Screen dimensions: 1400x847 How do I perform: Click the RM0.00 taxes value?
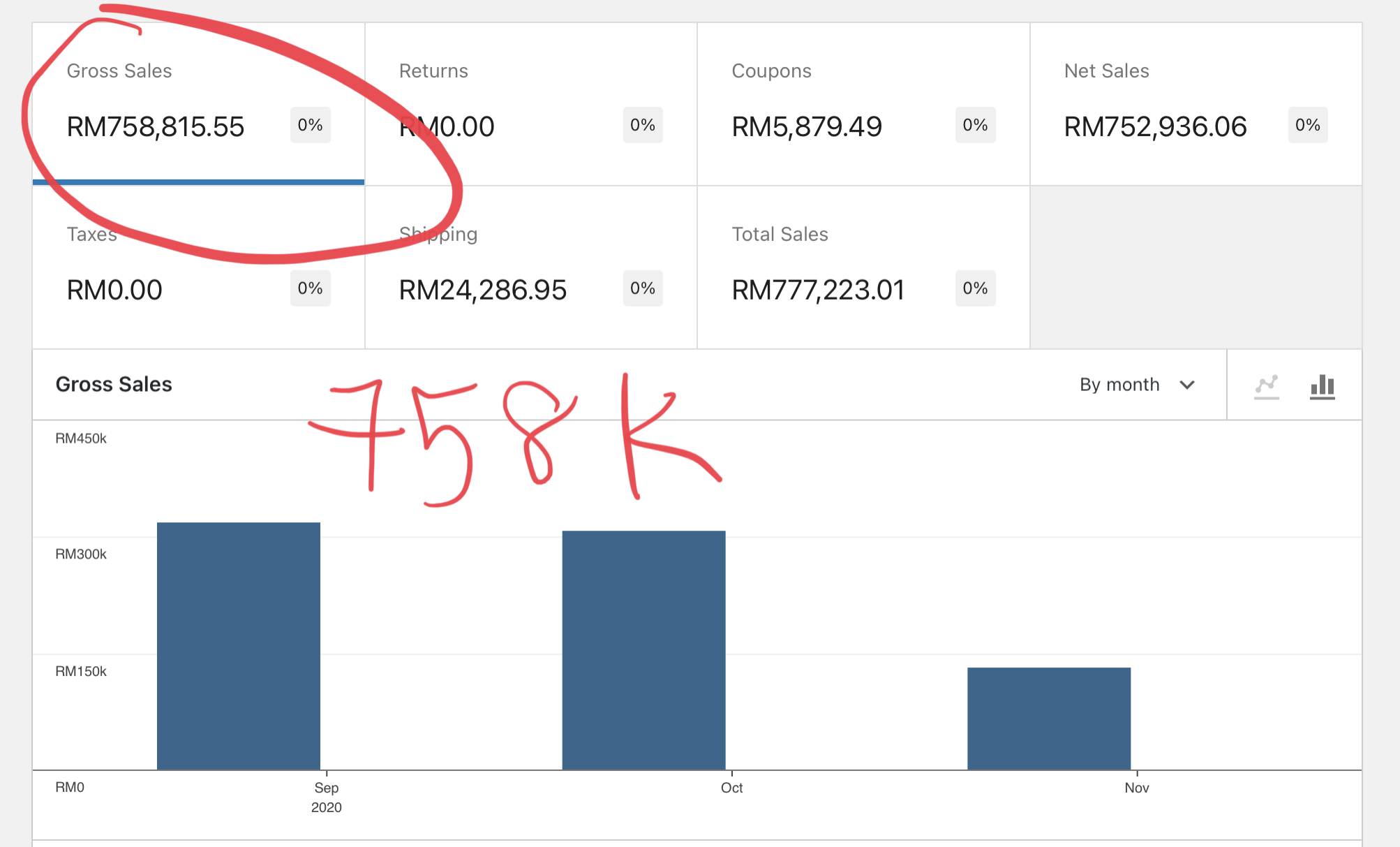coord(114,290)
